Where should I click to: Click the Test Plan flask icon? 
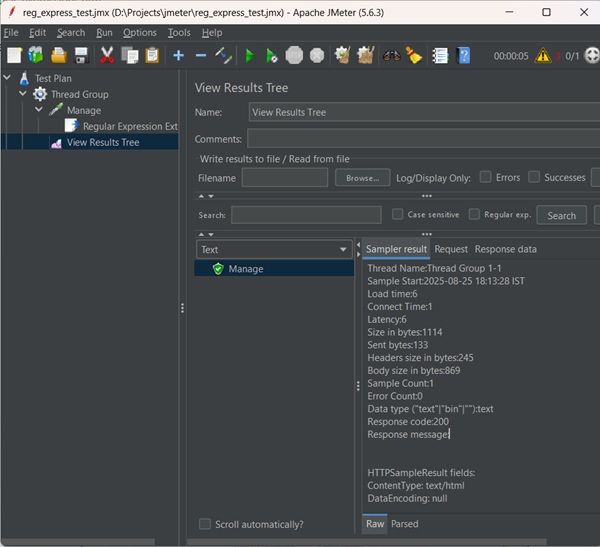coord(24,78)
